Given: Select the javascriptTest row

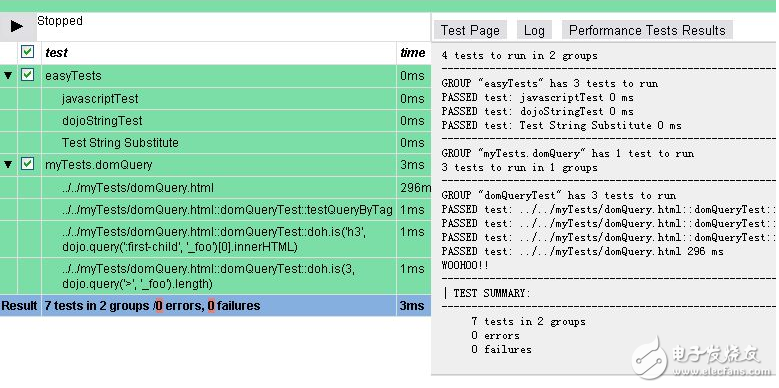Looking at the screenshot, I should pyautogui.click(x=215, y=98).
